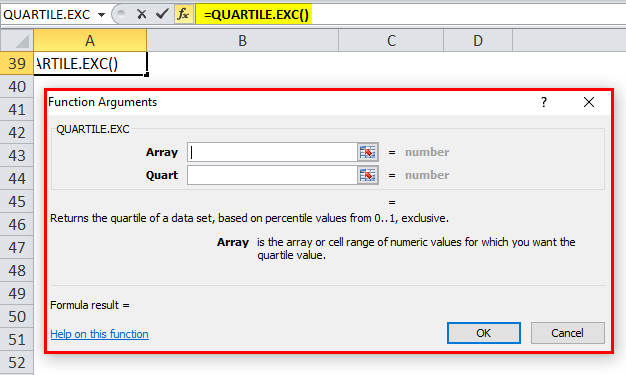Select row 45 header
The height and width of the screenshot is (375, 626).
pyautogui.click(x=17, y=202)
